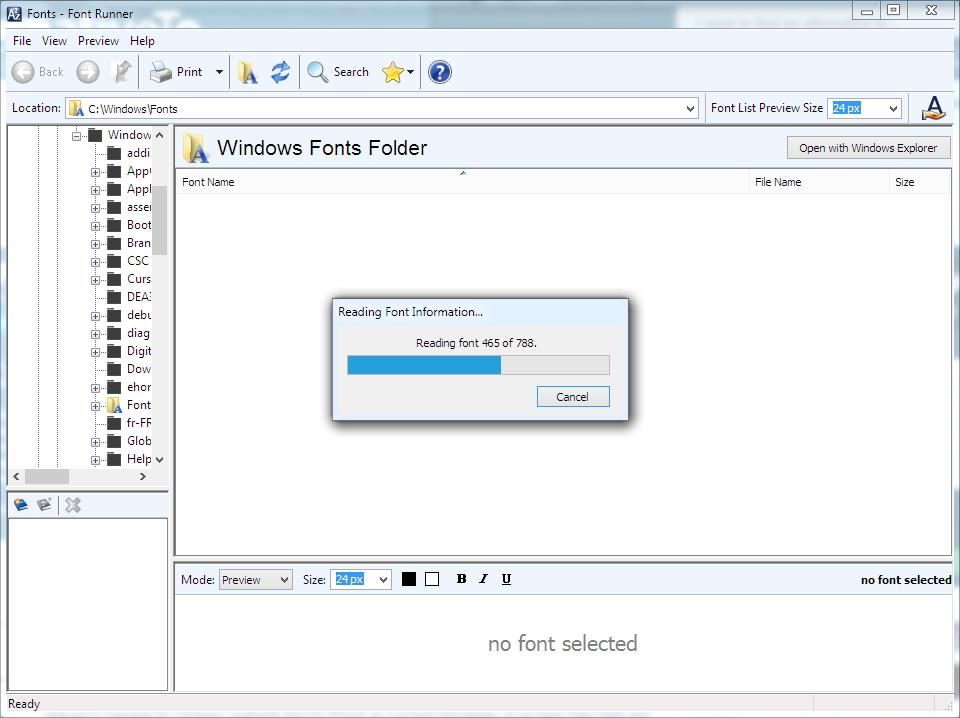Toggle underline formatting in preview bar

tap(506, 579)
